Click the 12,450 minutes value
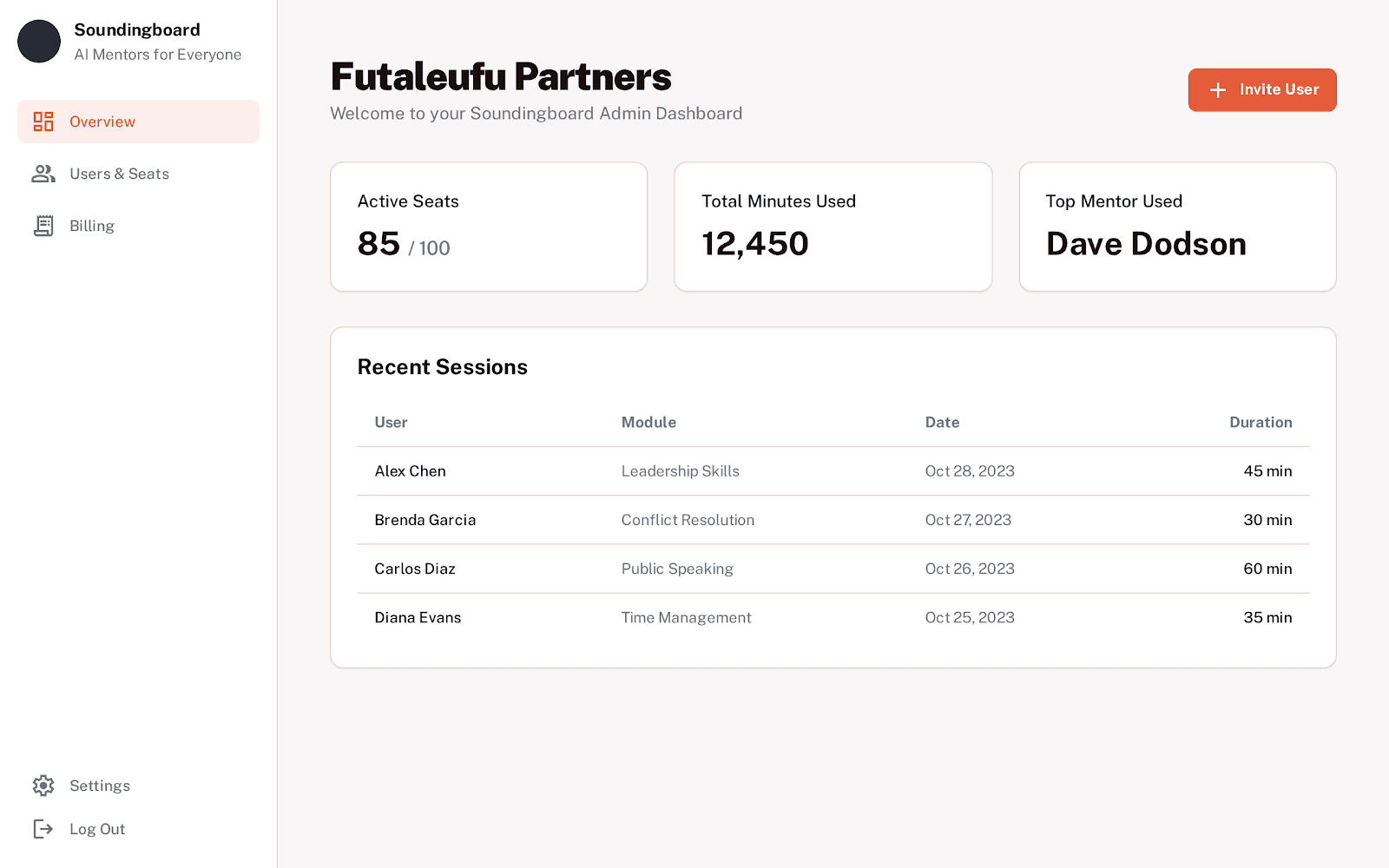 click(x=755, y=244)
